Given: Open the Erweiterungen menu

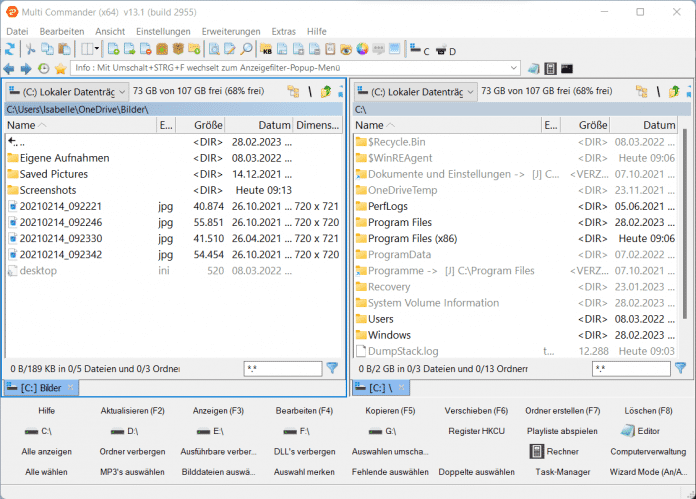Looking at the screenshot, I should point(231,32).
